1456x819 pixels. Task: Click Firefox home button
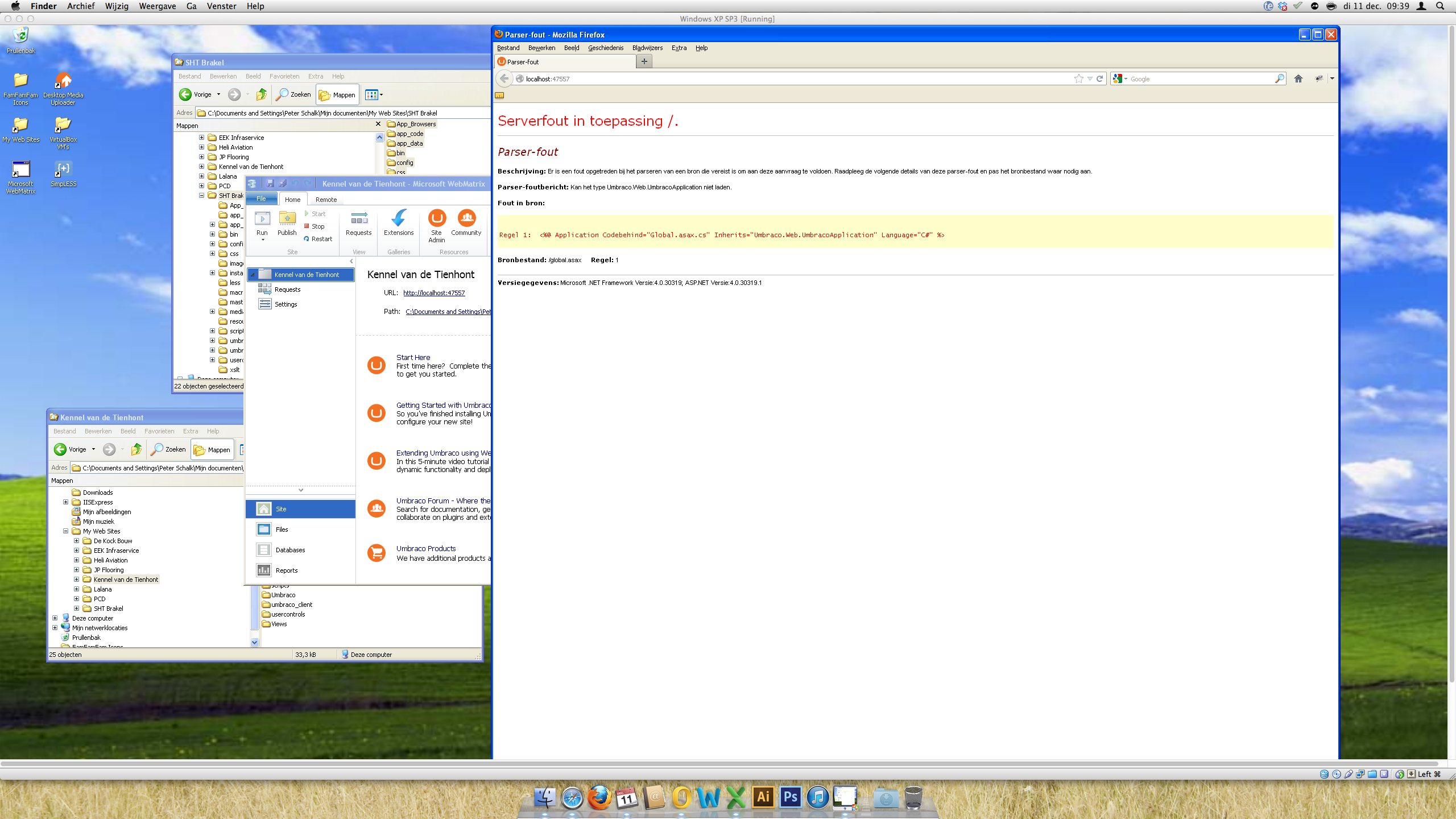coord(1298,79)
